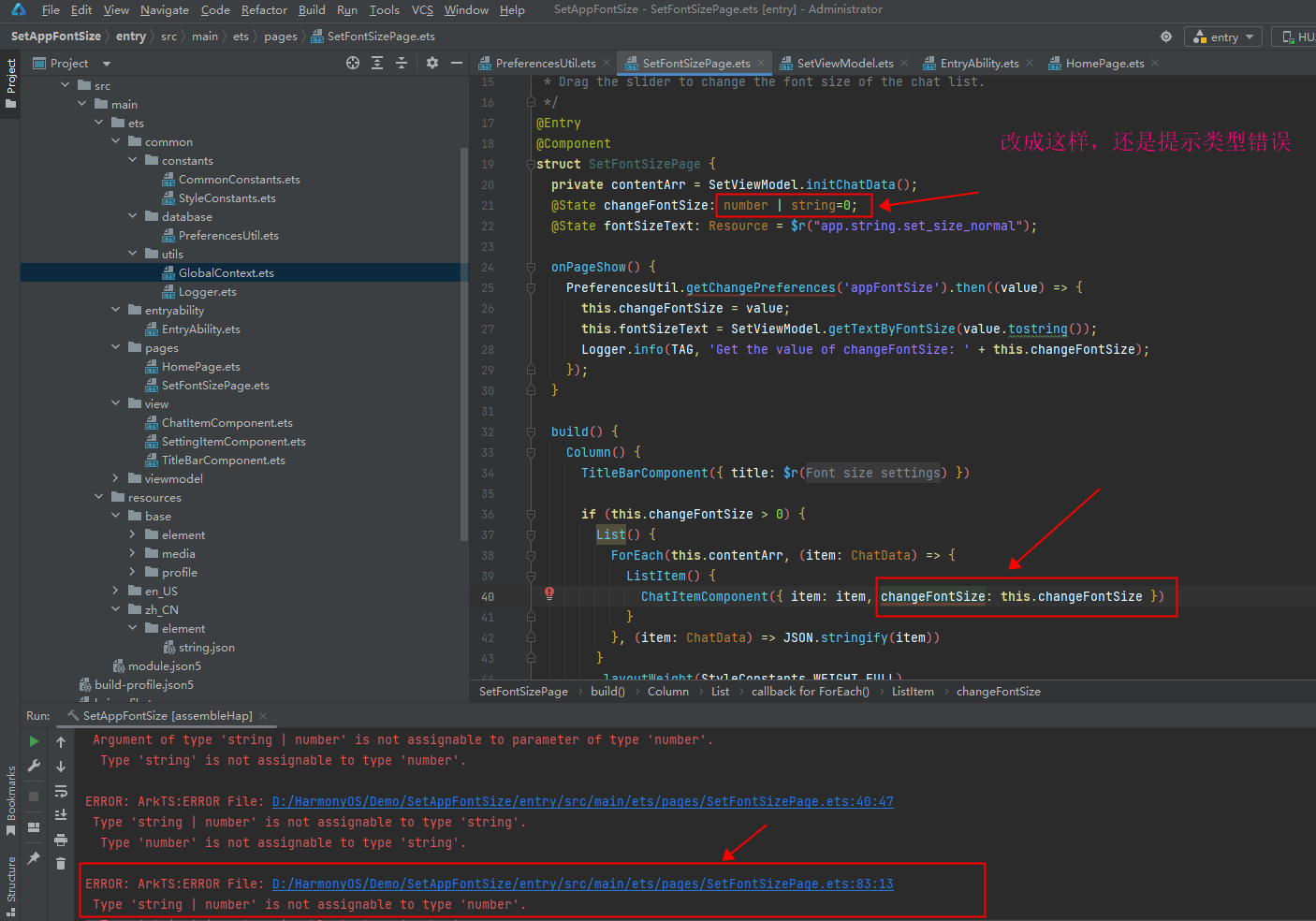Toggle code fold marker on line 19
The height and width of the screenshot is (921, 1316).
coord(531,164)
